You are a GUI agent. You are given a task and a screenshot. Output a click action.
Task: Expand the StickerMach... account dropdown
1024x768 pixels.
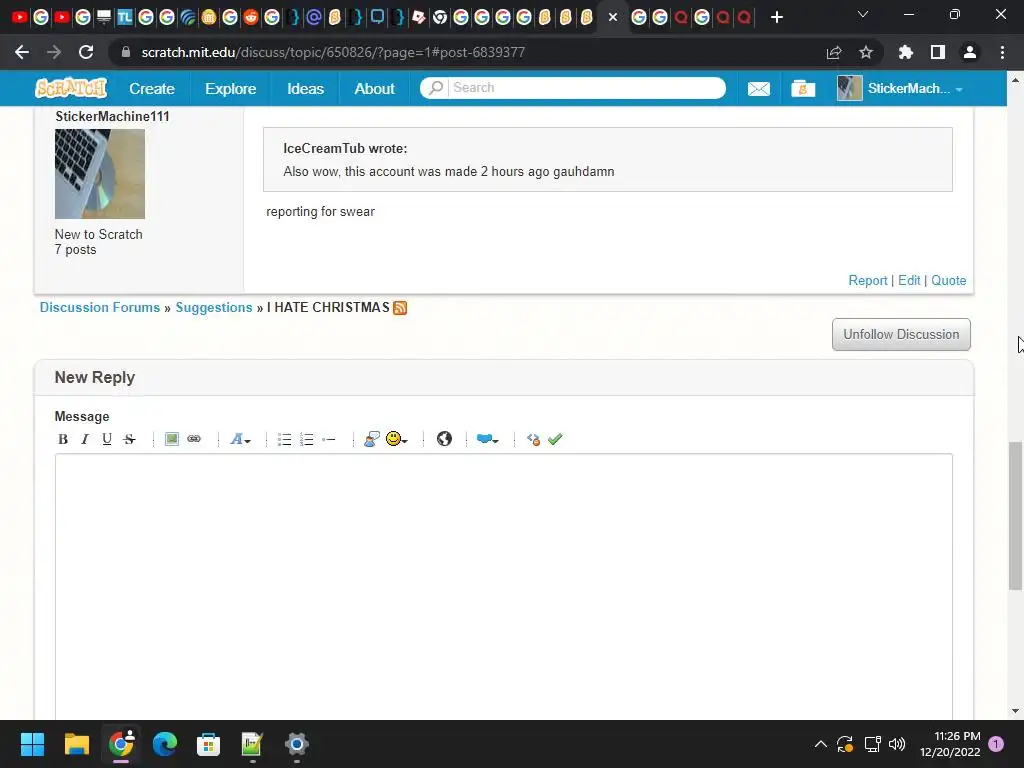coord(901,89)
